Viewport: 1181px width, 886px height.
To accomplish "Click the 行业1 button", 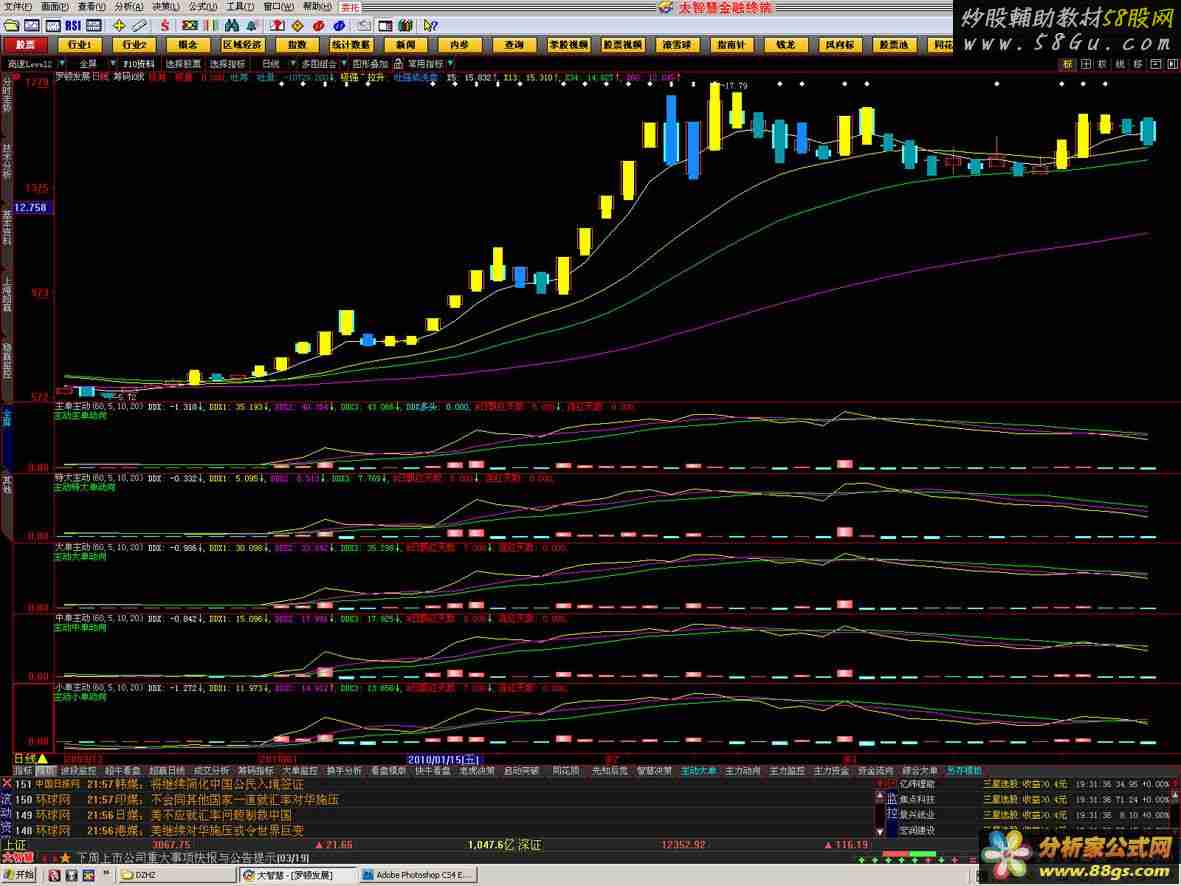I will [x=80, y=45].
